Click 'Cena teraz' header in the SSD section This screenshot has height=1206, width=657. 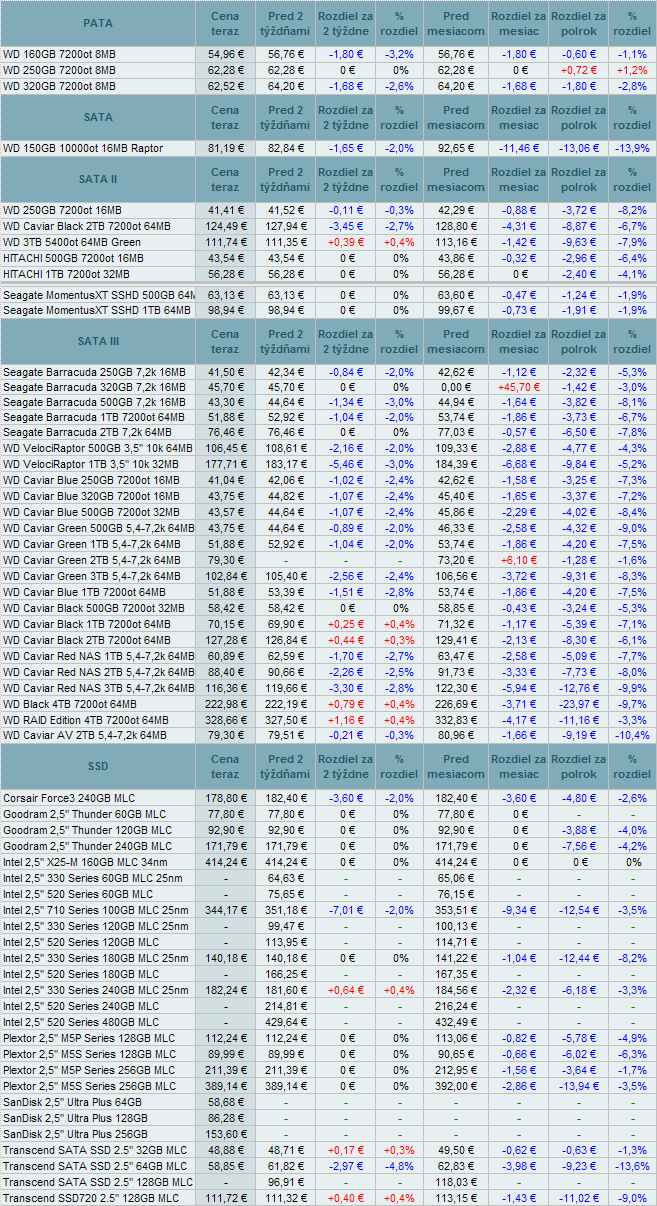coord(225,767)
